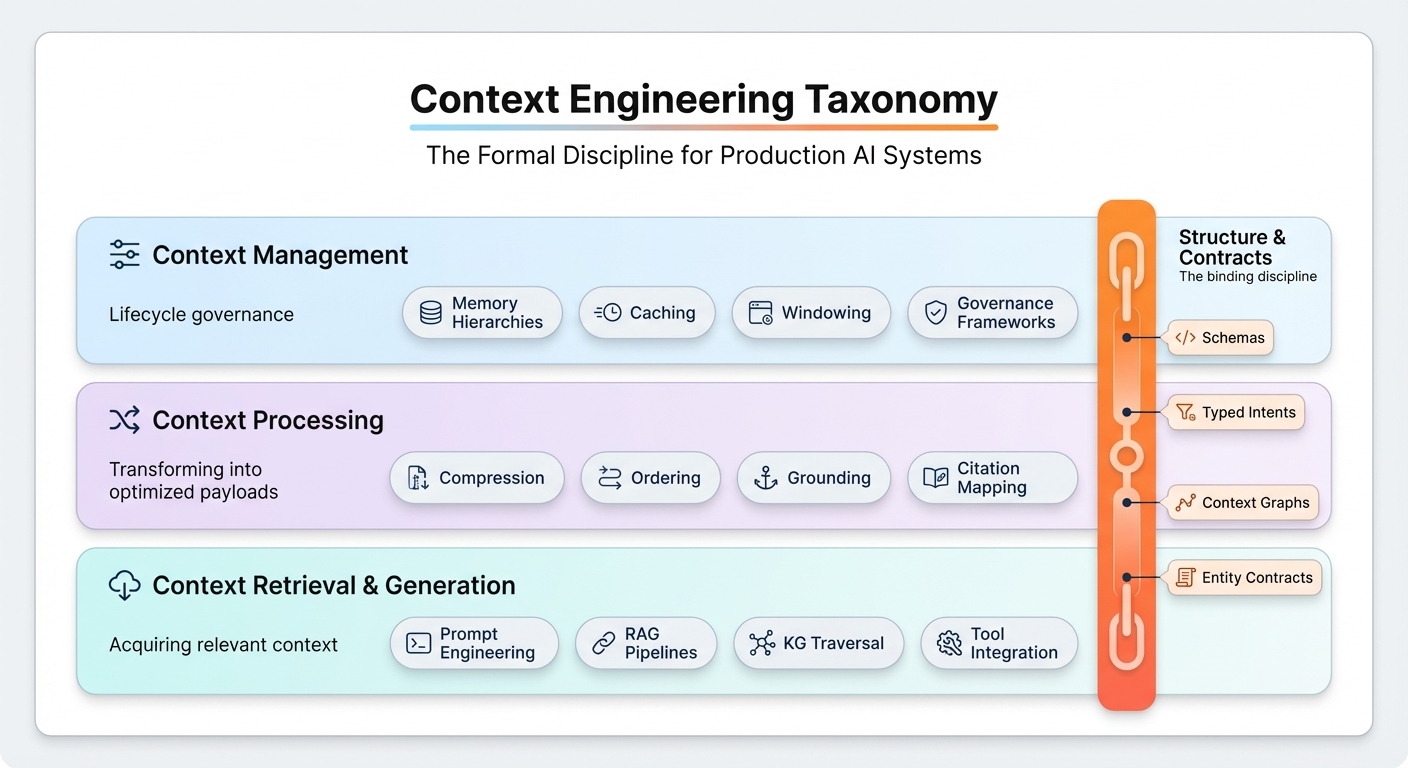
Task: Click the anchor icon in Grounding
Action: (765, 478)
